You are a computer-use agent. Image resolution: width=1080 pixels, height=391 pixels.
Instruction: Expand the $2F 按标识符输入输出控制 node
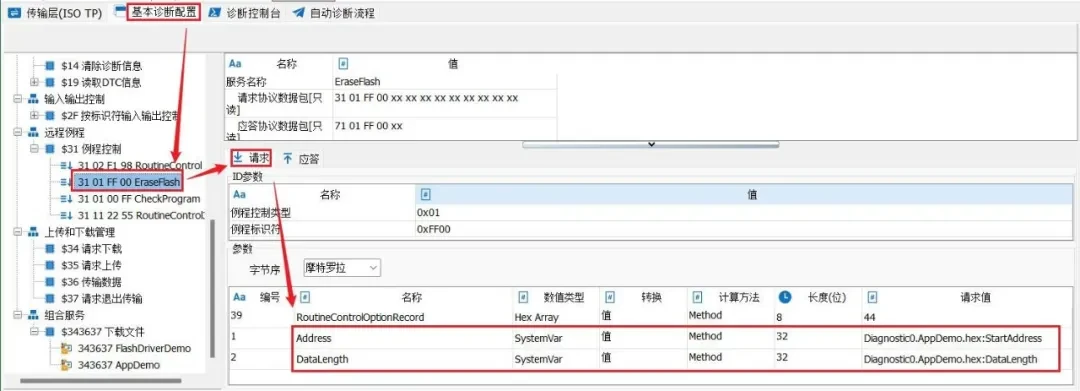[34, 116]
